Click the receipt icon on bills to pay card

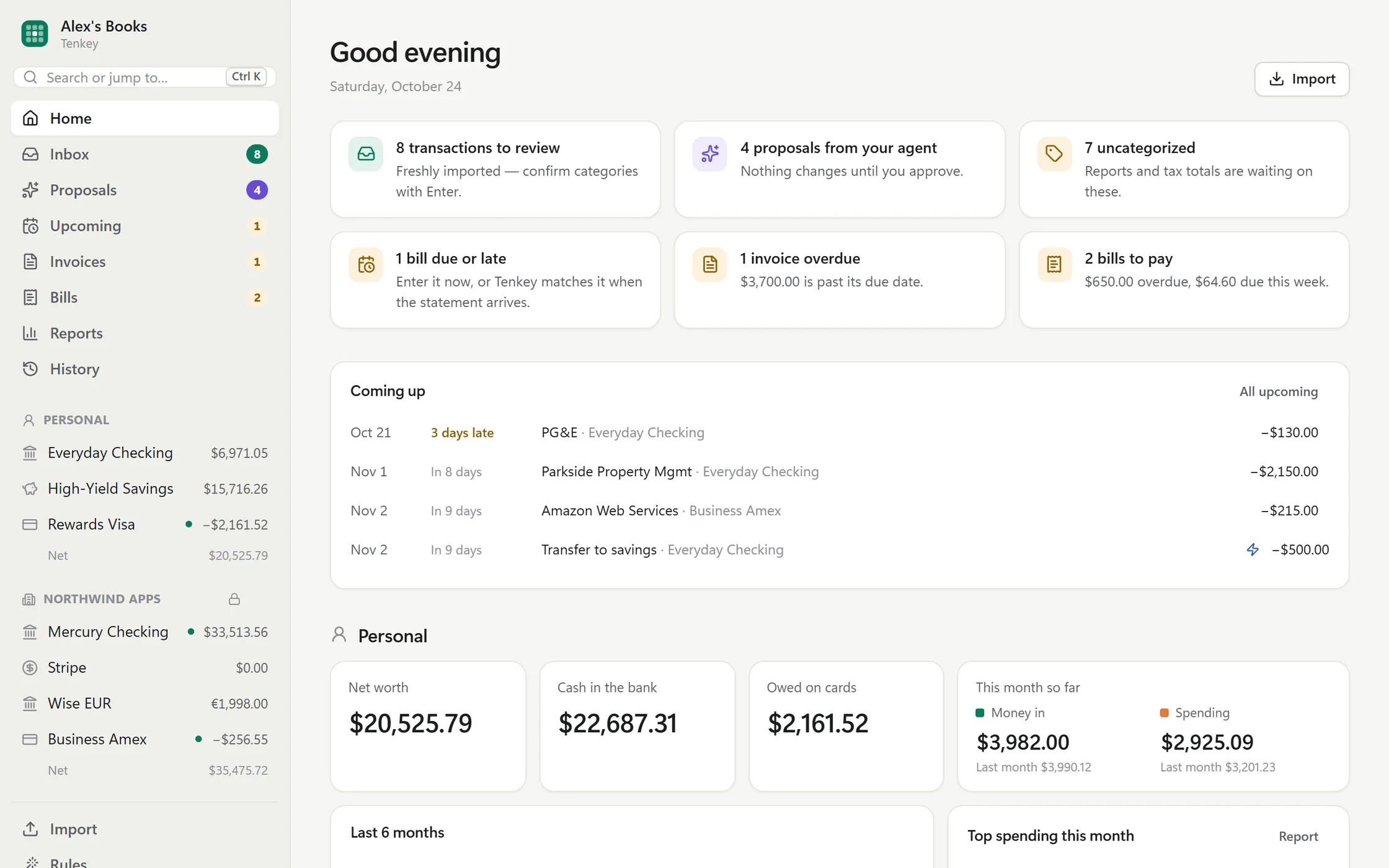pyautogui.click(x=1054, y=265)
